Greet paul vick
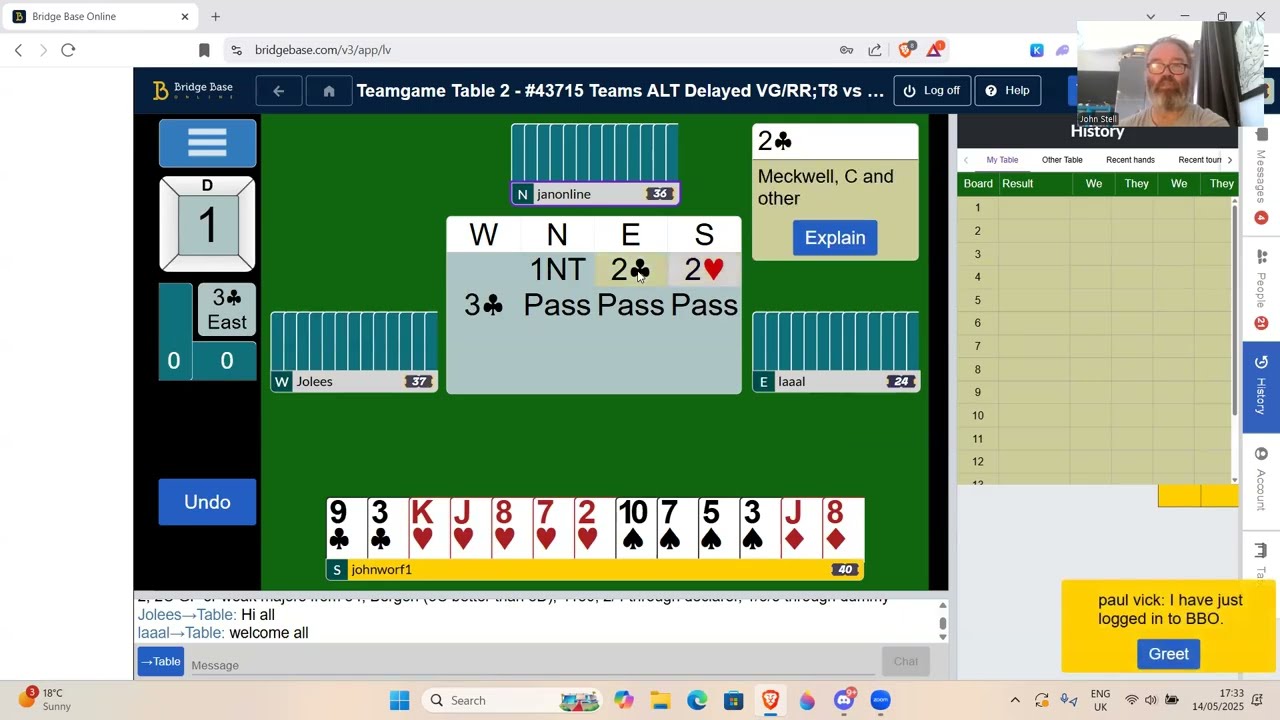 pyautogui.click(x=1168, y=654)
